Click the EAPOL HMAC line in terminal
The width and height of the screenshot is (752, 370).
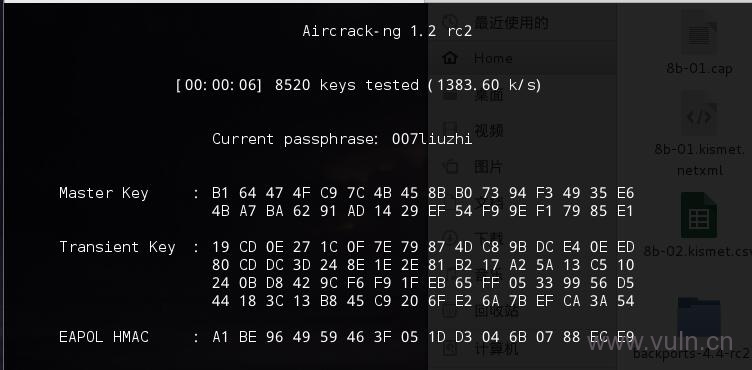(x=346, y=337)
